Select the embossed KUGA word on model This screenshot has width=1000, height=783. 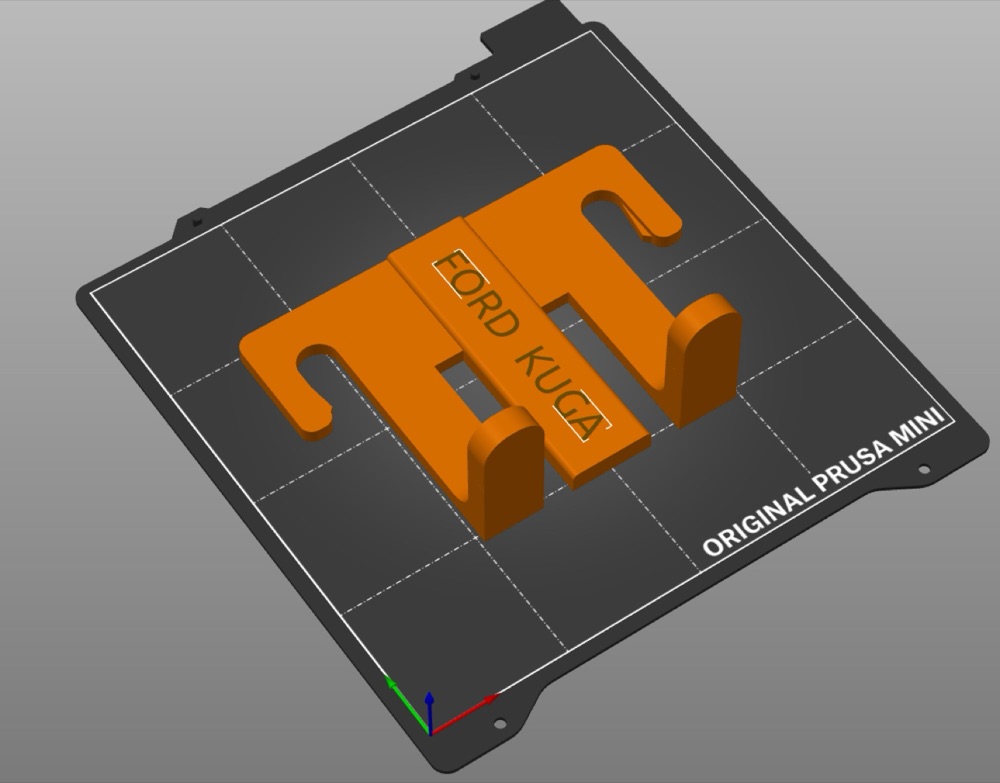561,392
